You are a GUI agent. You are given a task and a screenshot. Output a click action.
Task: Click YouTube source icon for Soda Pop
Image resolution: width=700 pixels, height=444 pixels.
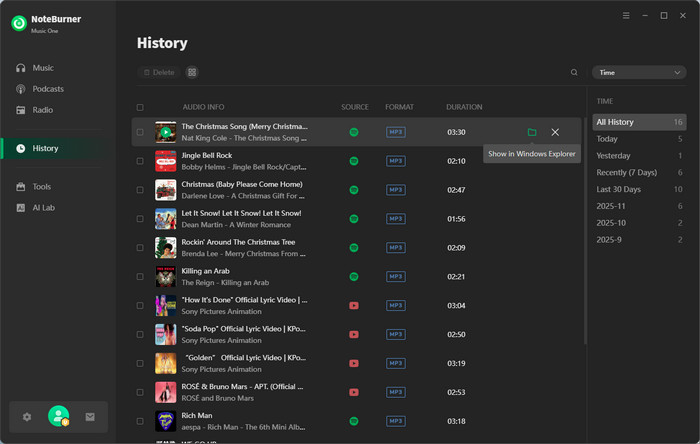354,335
